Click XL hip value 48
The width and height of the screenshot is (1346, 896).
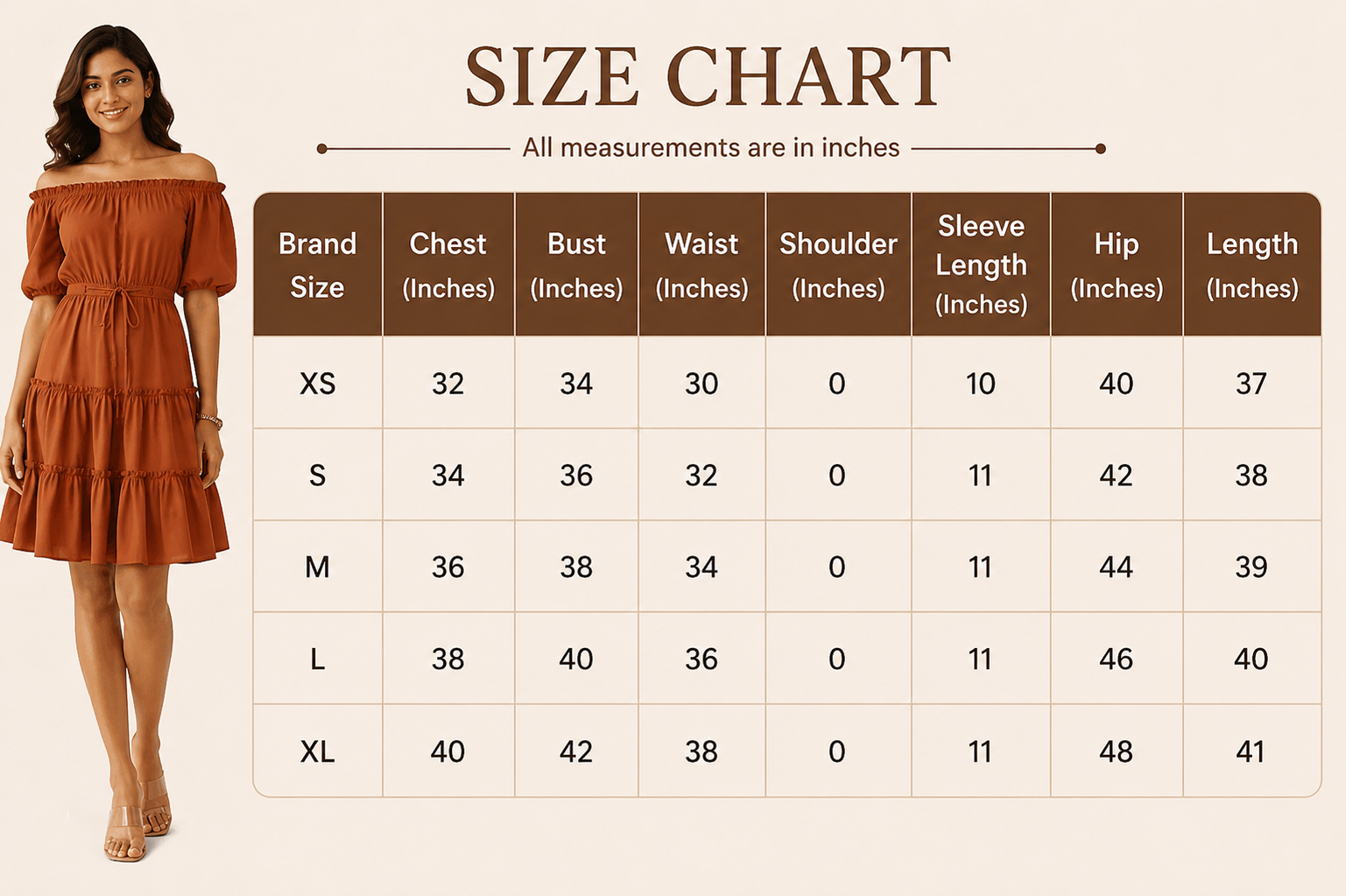(x=1116, y=751)
